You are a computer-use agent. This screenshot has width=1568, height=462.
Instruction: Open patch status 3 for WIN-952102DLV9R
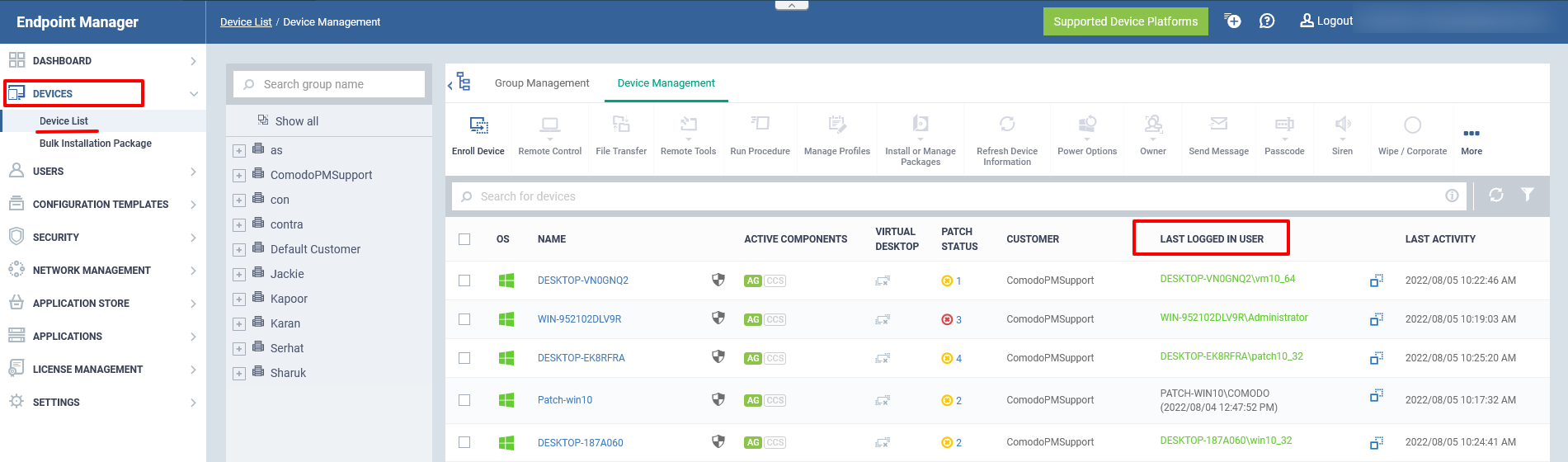tap(952, 319)
